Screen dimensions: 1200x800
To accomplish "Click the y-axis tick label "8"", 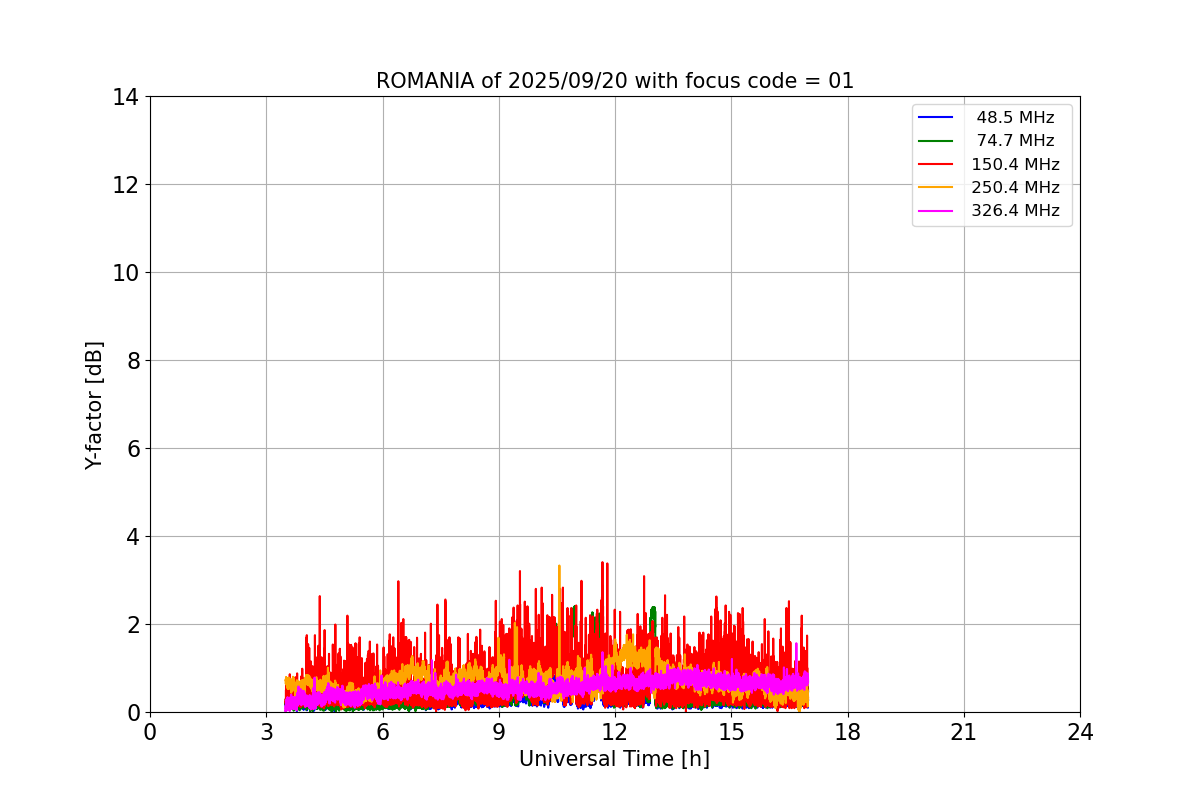I will tap(132, 361).
